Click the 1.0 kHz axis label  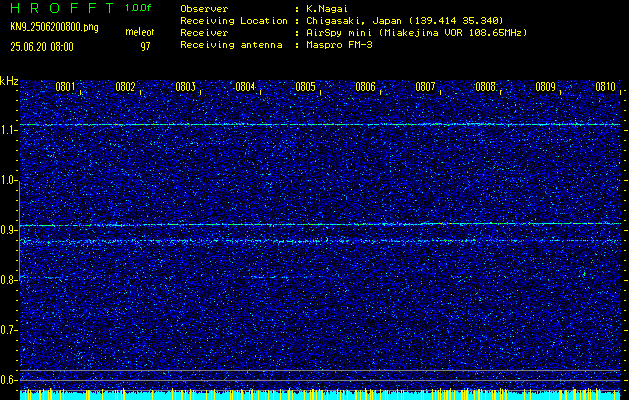[9, 181]
